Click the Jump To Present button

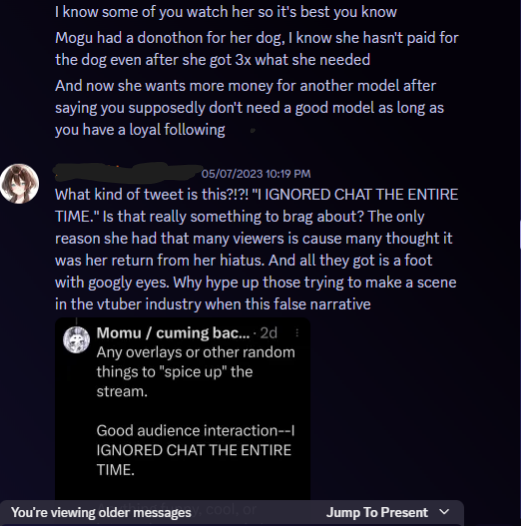(x=377, y=513)
